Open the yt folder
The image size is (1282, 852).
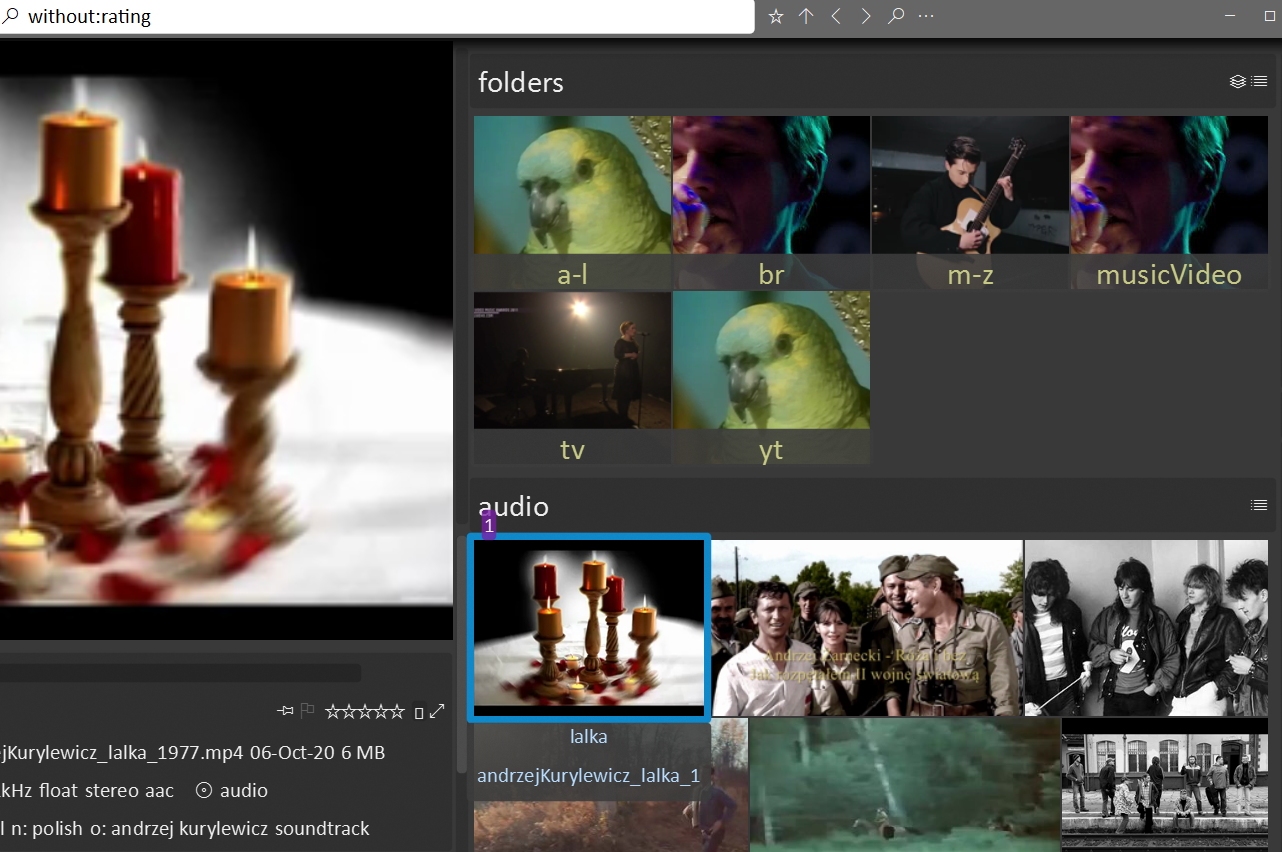coord(771,378)
